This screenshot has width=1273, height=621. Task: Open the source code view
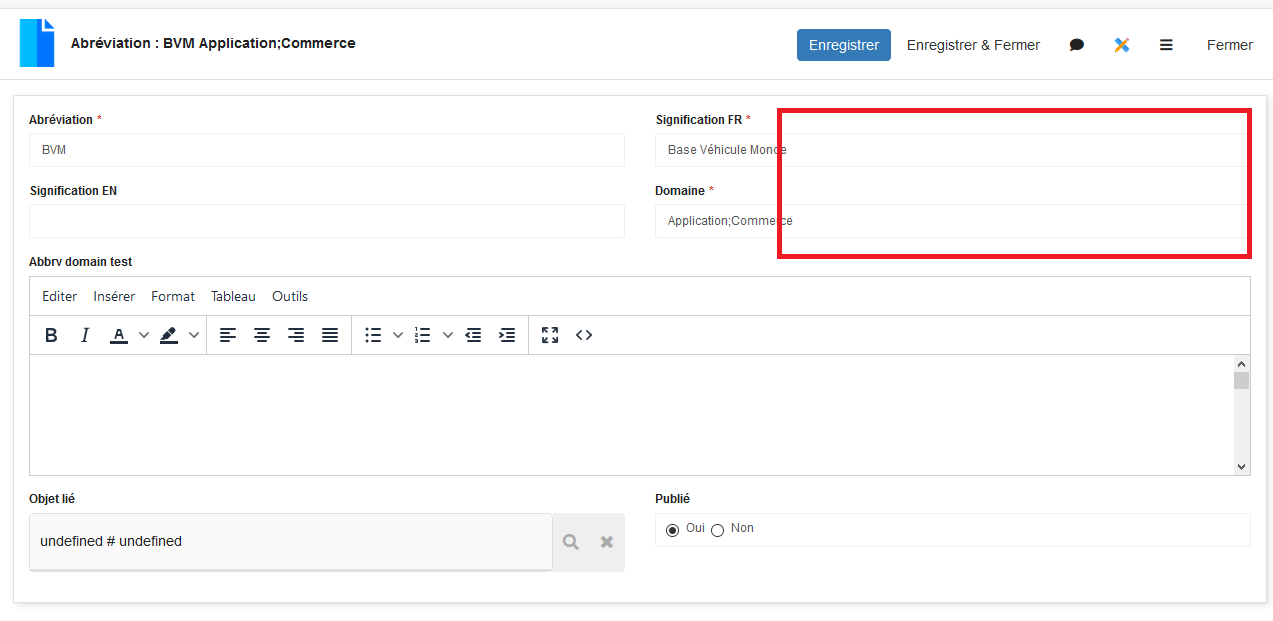[584, 335]
